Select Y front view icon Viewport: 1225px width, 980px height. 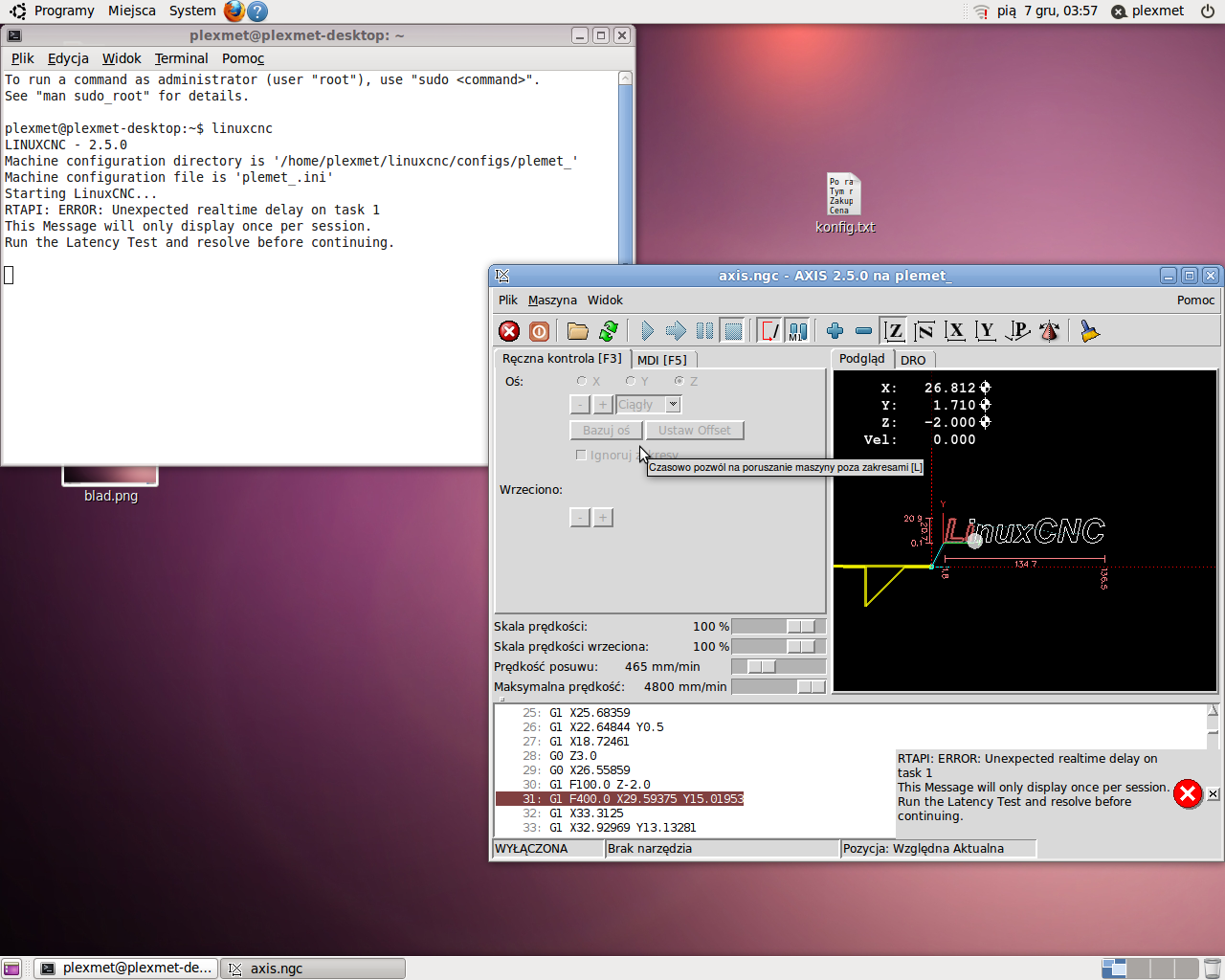coord(986,331)
